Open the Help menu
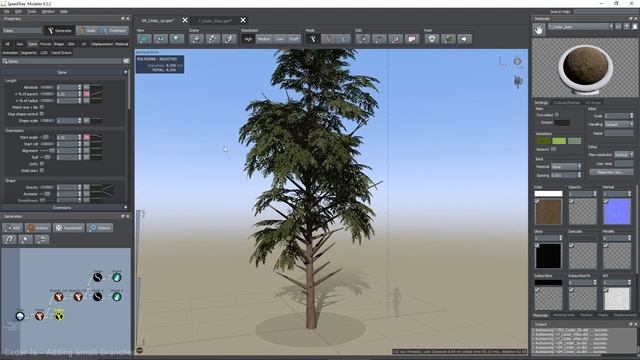 pyautogui.click(x=64, y=11)
